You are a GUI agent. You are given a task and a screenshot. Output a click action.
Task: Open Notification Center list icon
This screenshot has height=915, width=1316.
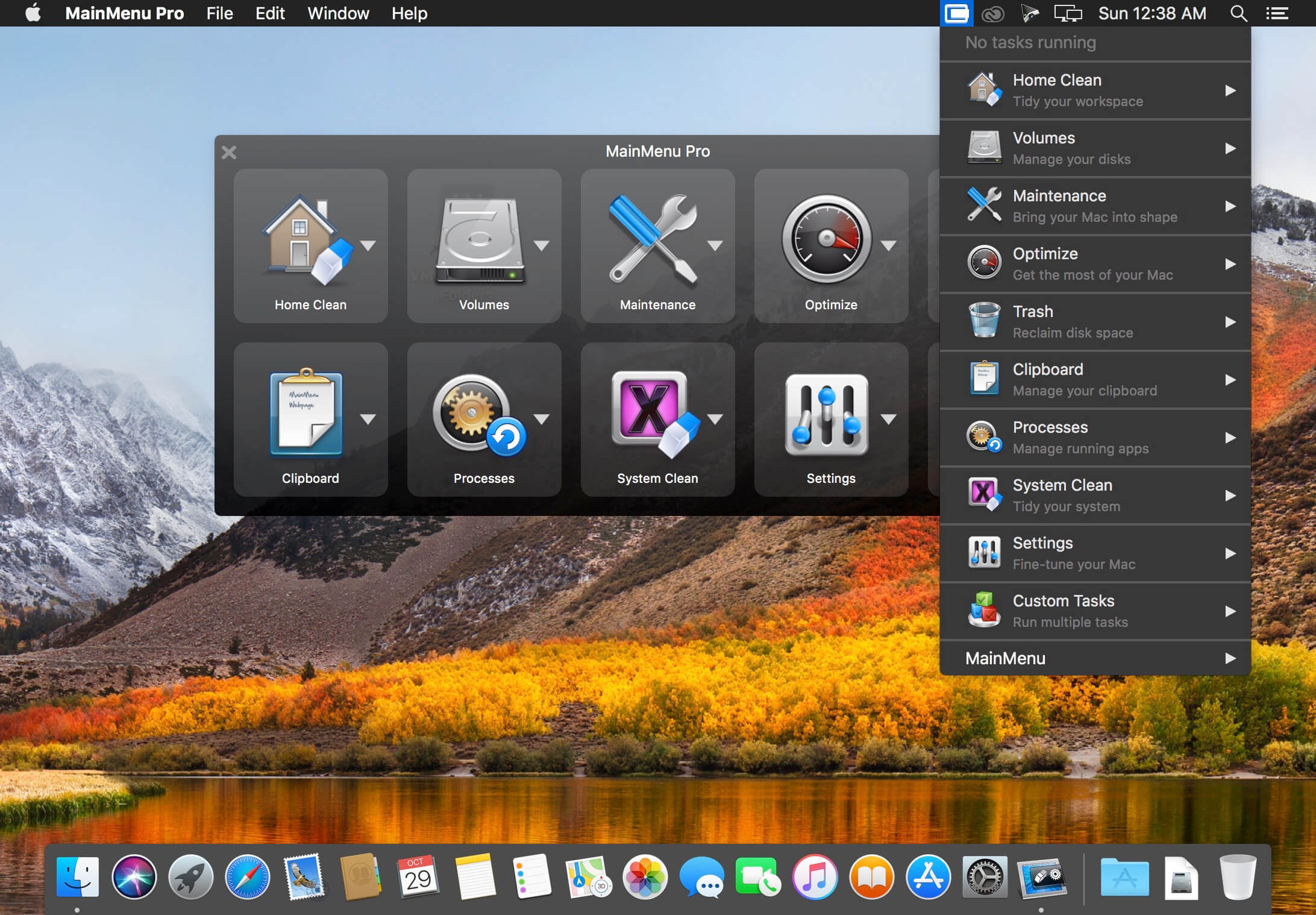[1277, 13]
